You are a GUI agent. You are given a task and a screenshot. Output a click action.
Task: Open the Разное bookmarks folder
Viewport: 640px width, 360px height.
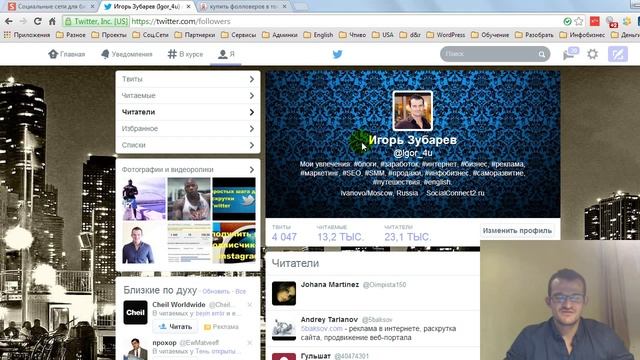tap(71, 35)
